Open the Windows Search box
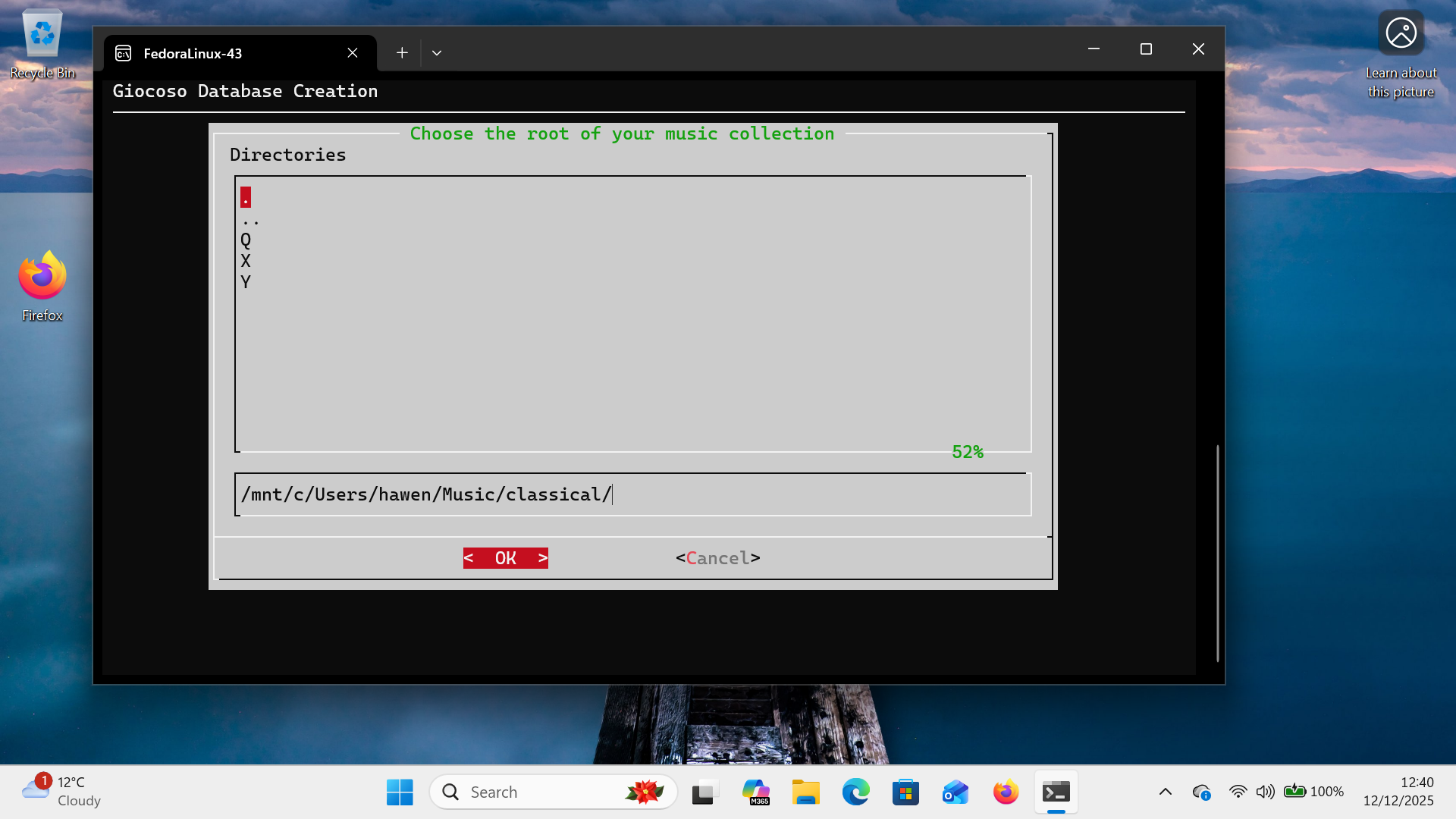This screenshot has height=819, width=1456. 554,791
